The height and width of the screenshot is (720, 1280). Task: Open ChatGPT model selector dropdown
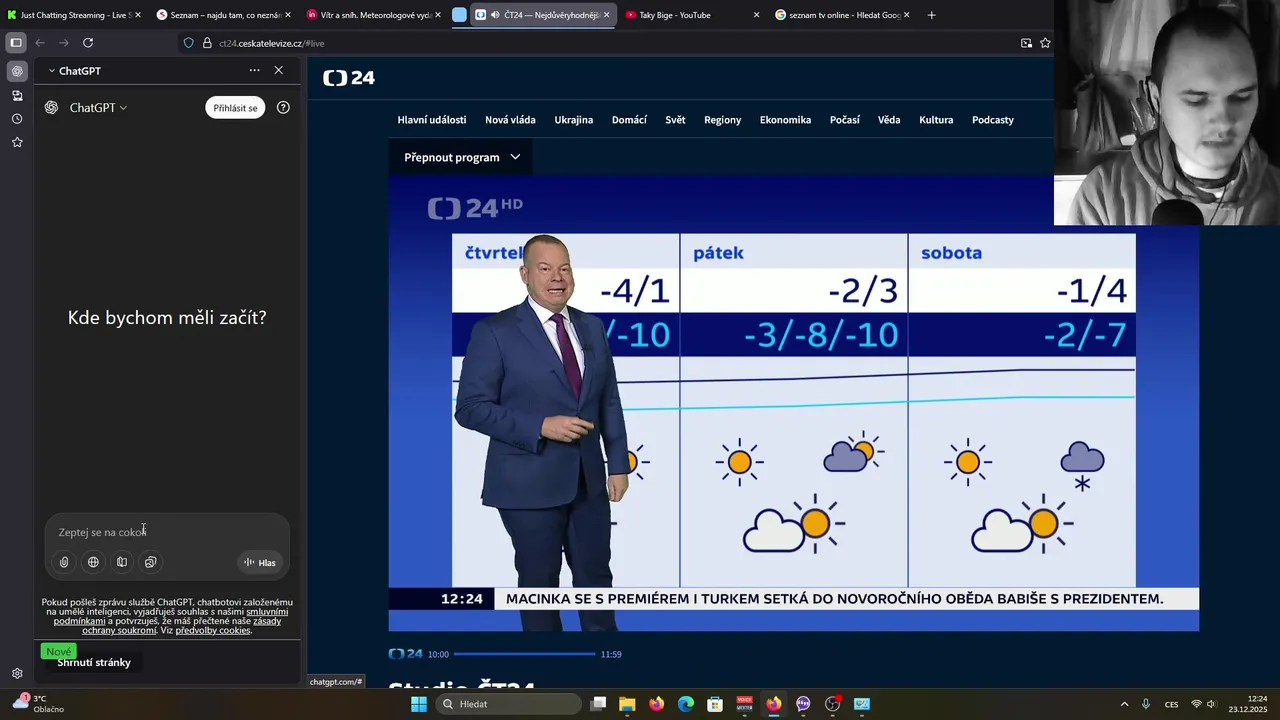[x=98, y=107]
